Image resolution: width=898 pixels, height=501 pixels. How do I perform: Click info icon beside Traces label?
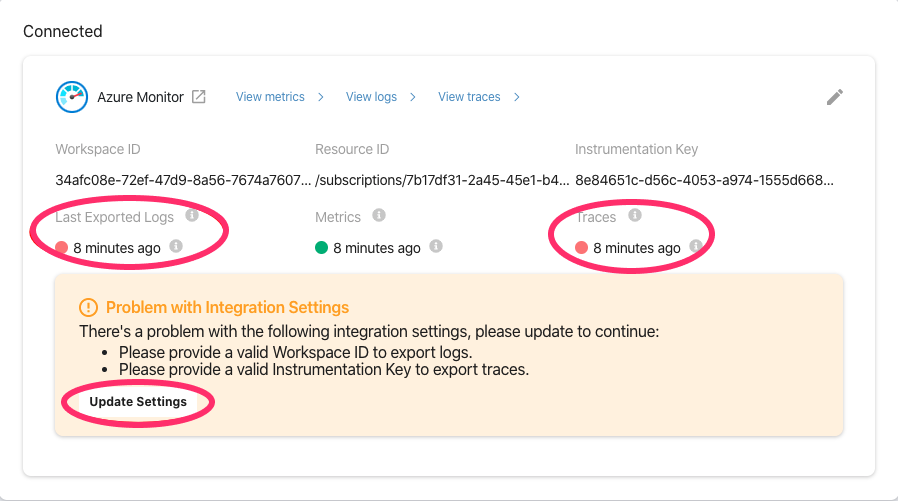coord(635,215)
